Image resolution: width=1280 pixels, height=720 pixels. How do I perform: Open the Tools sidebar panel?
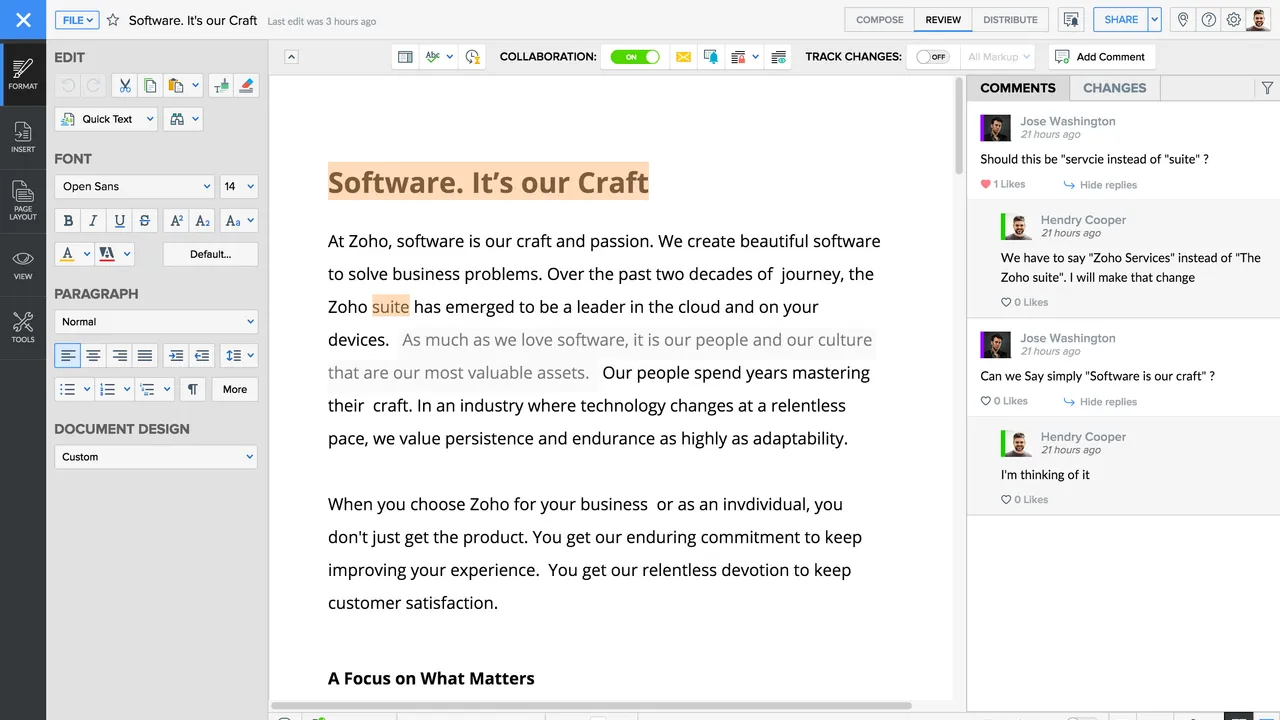[23, 327]
